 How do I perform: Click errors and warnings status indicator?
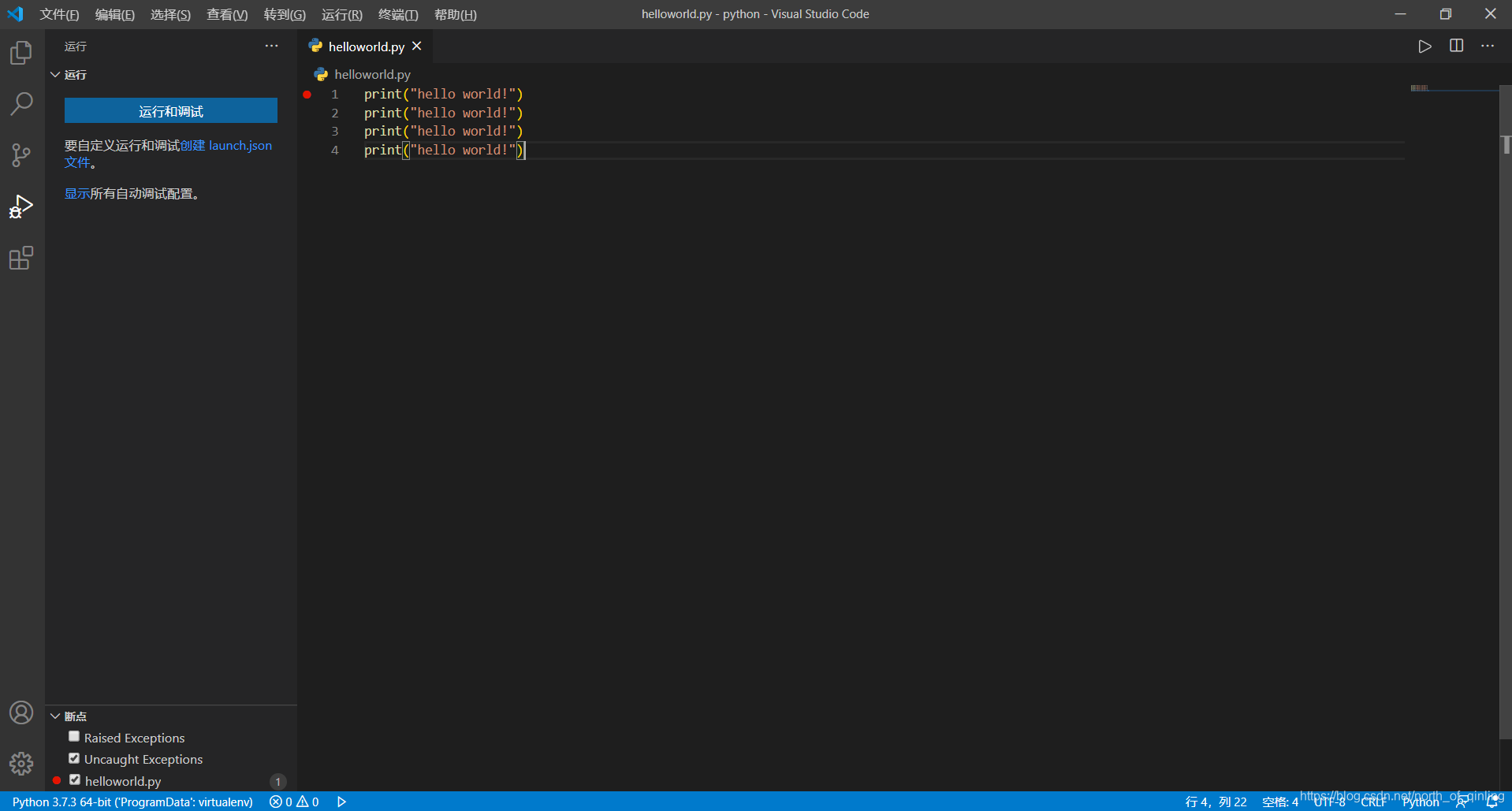coord(294,802)
